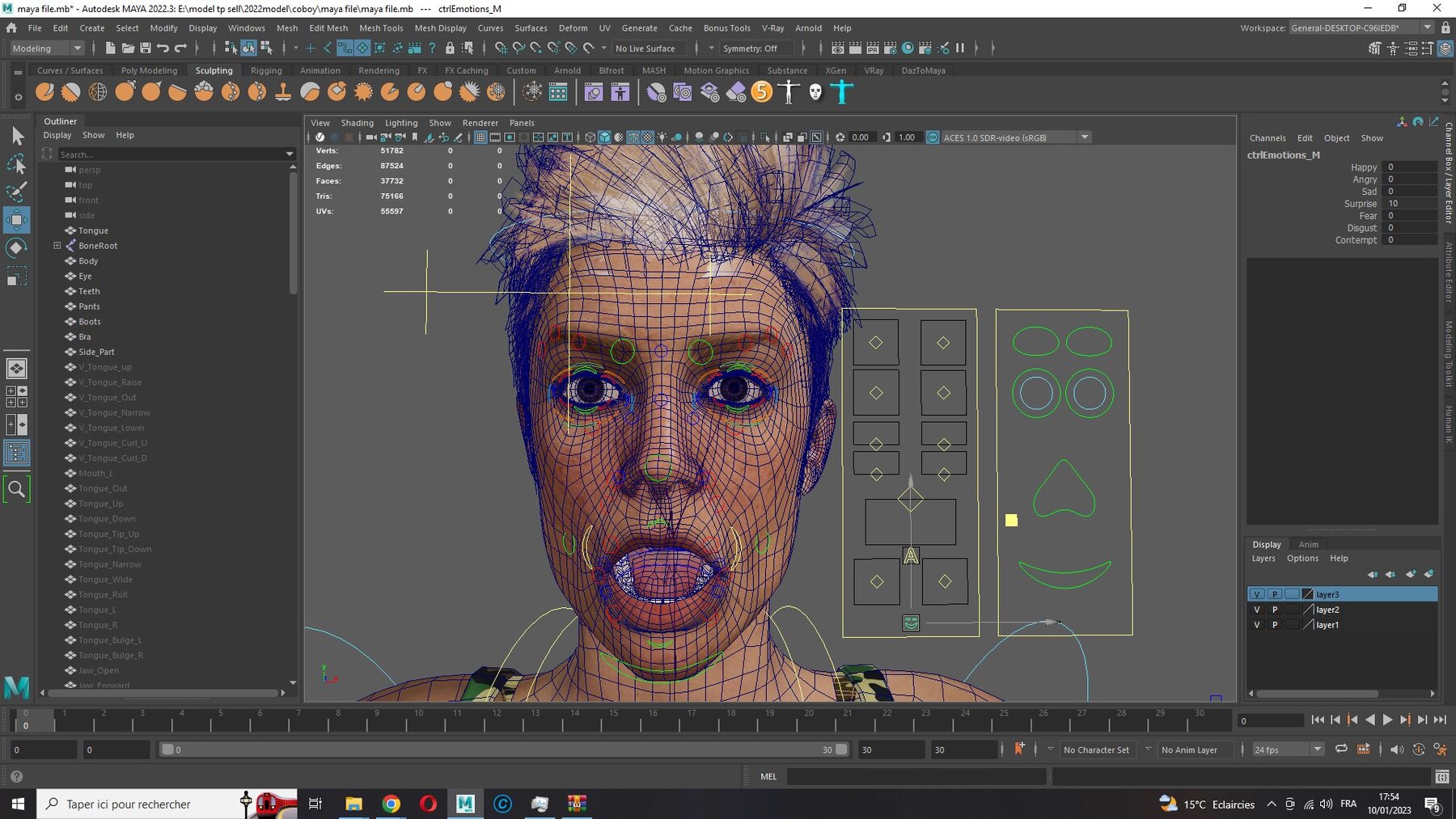The width and height of the screenshot is (1456, 819).
Task: Activate the Scale tool in toolbox
Action: click(17, 277)
